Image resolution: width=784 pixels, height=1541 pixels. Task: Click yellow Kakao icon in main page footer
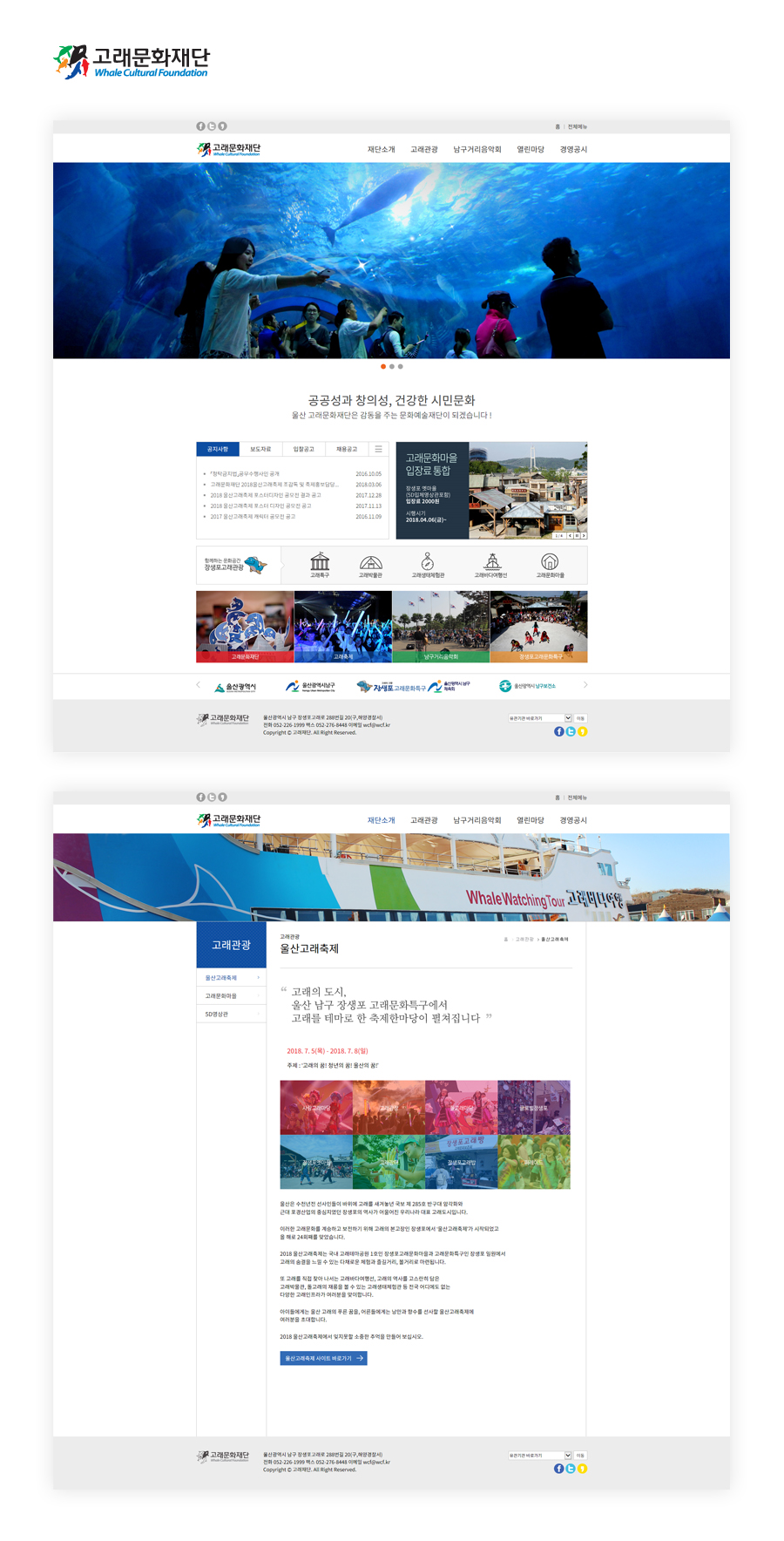(x=582, y=731)
